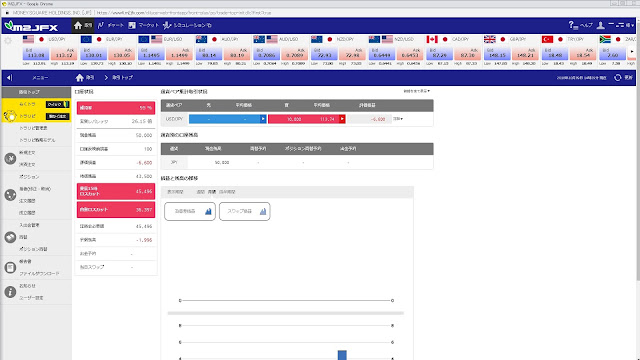Click the Canada flag of CAD/JPY
640x360 pixels.
432,39
